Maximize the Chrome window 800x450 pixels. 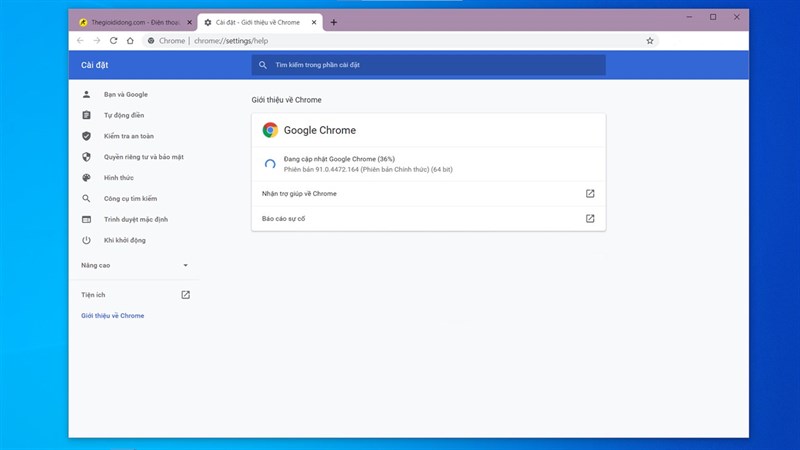tap(713, 17)
